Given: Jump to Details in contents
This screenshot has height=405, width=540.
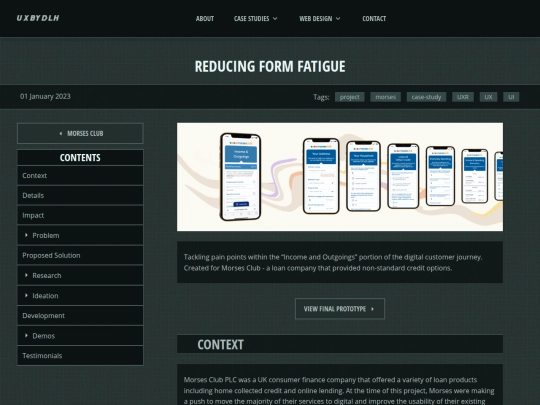Looking at the screenshot, I should [80, 196].
